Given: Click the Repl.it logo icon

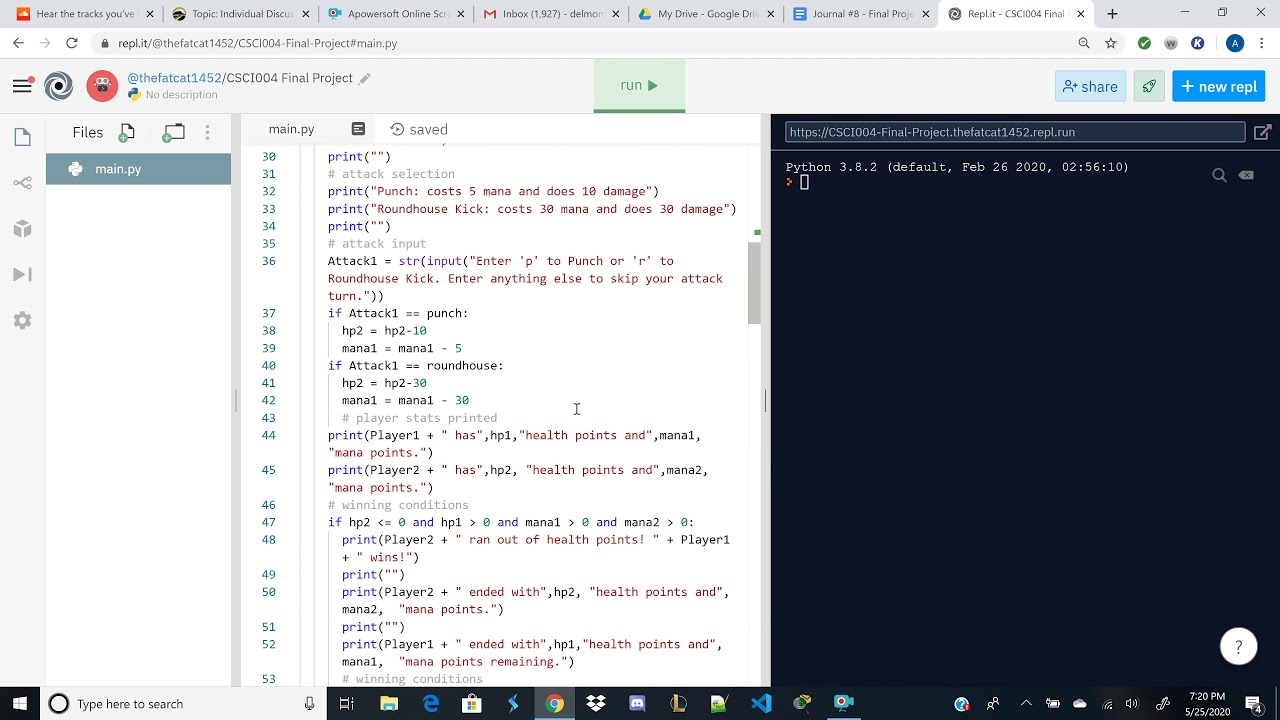Looking at the screenshot, I should 59,86.
